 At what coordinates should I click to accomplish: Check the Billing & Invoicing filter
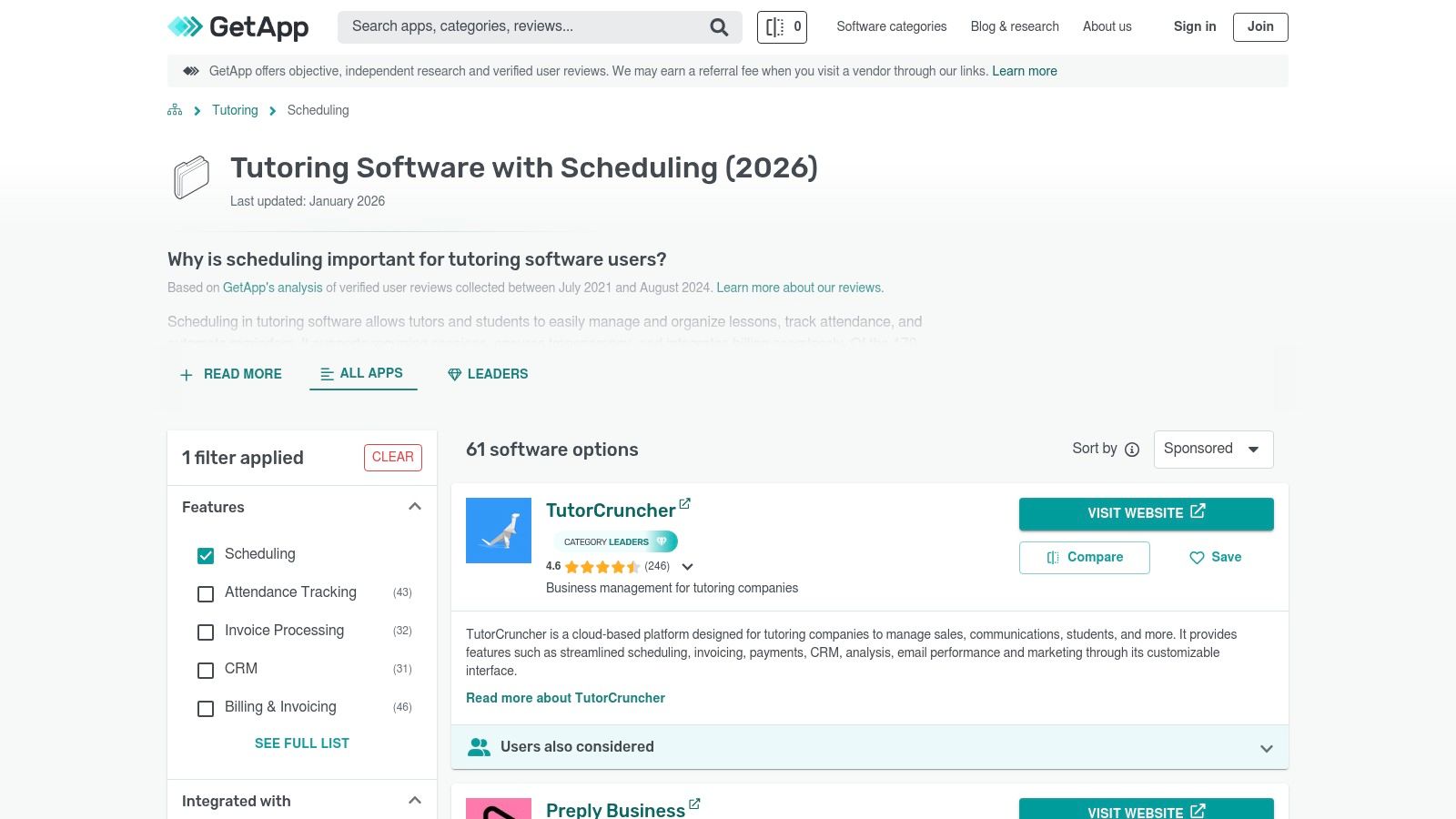[205, 708]
